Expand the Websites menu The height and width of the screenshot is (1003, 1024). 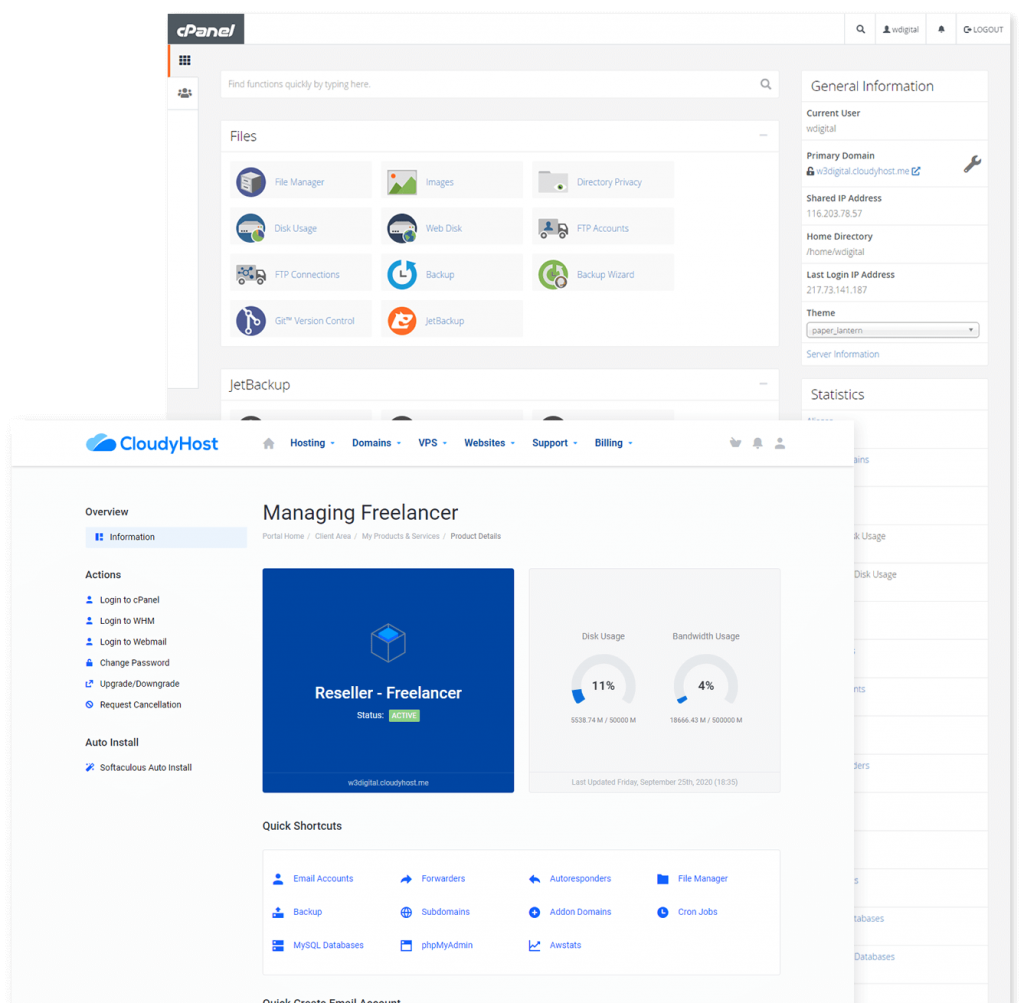tap(489, 443)
